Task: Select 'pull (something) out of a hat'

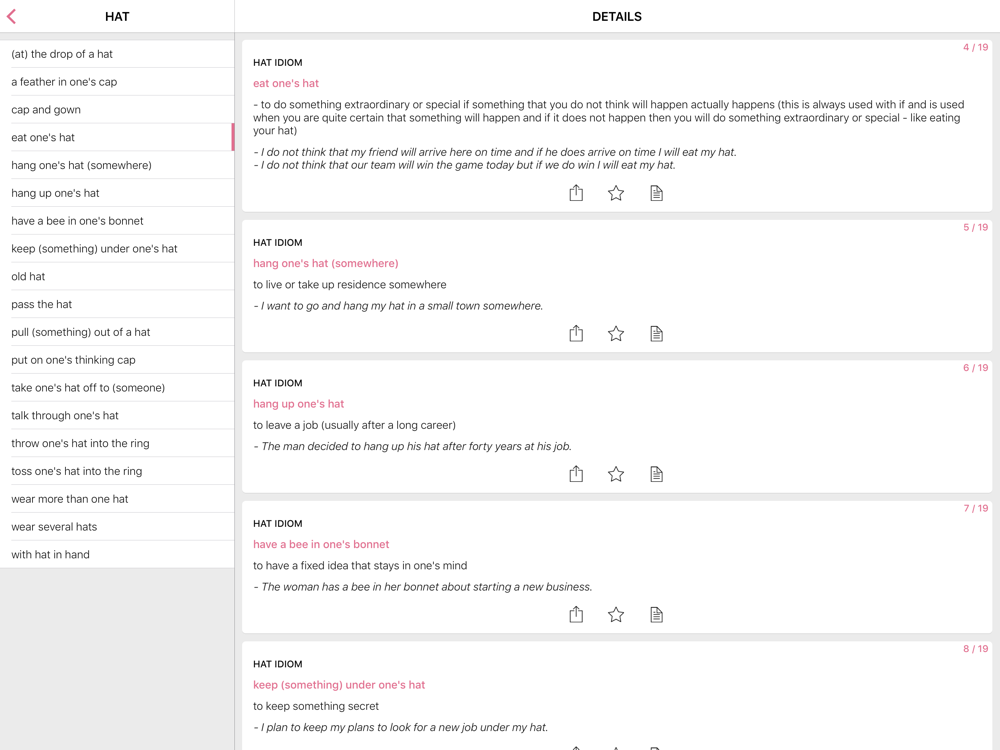Action: [81, 332]
